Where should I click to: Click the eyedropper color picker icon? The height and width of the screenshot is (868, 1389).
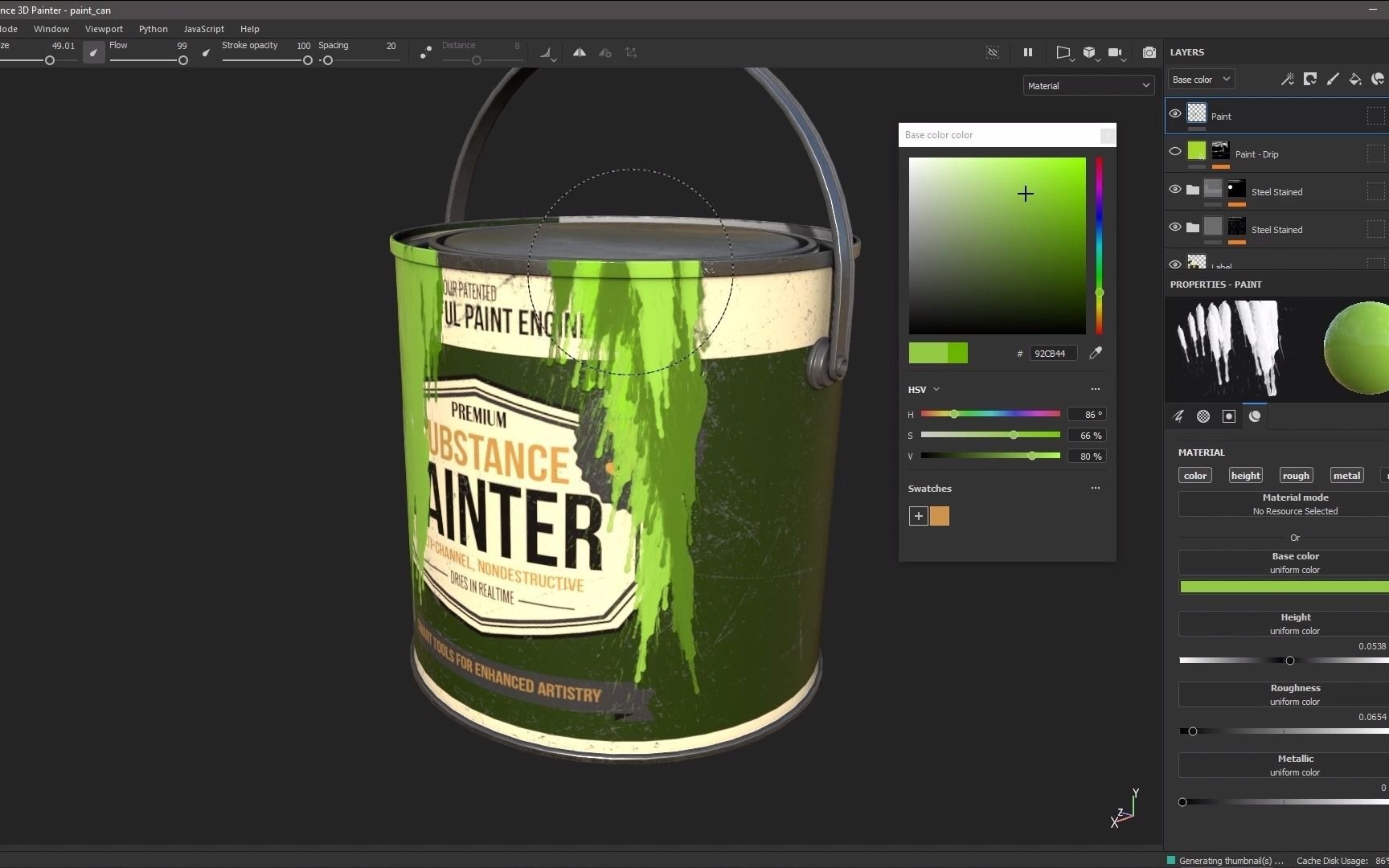coord(1095,353)
